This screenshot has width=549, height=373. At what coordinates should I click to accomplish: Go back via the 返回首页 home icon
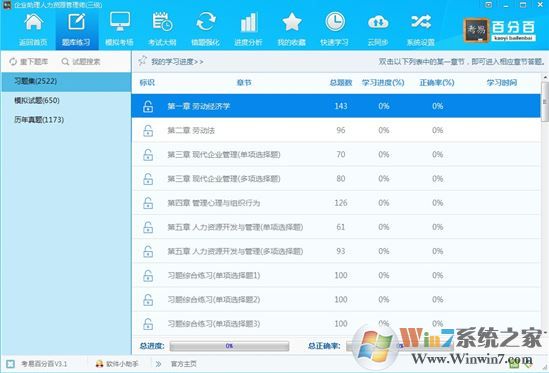33,30
